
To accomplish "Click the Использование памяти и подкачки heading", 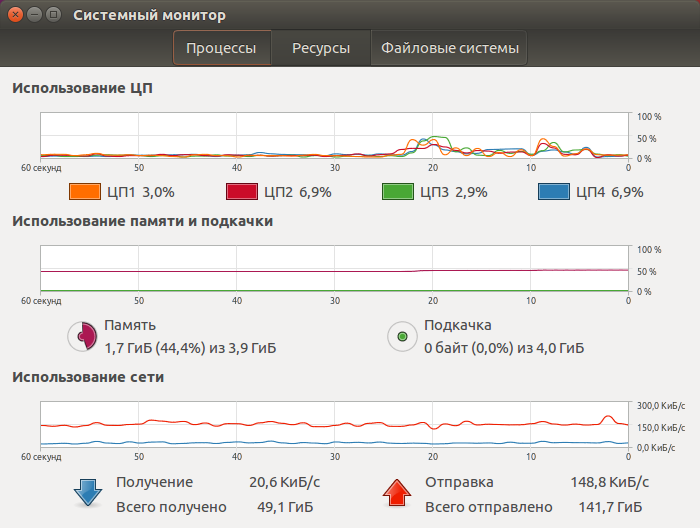I will click(x=142, y=221).
